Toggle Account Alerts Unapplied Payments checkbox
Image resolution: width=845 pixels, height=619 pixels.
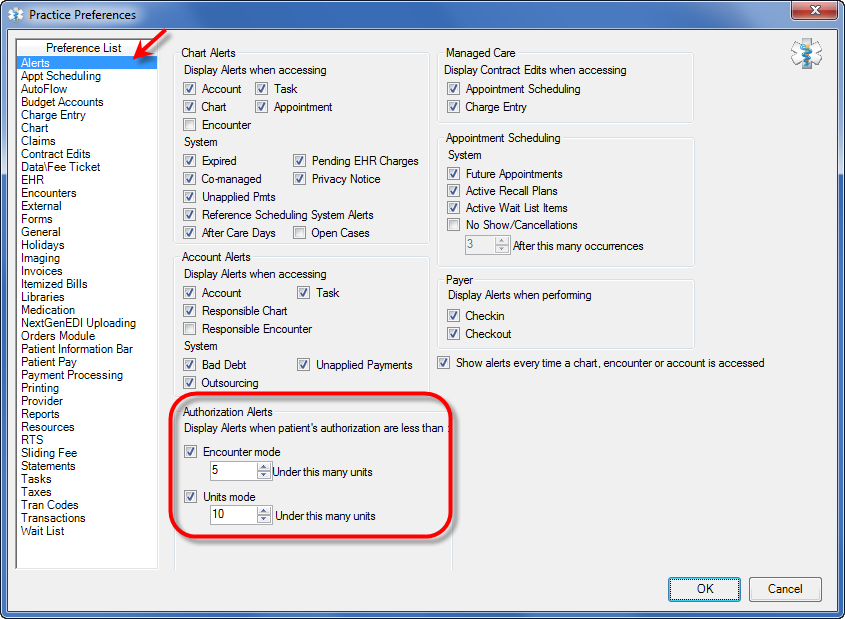click(x=303, y=365)
